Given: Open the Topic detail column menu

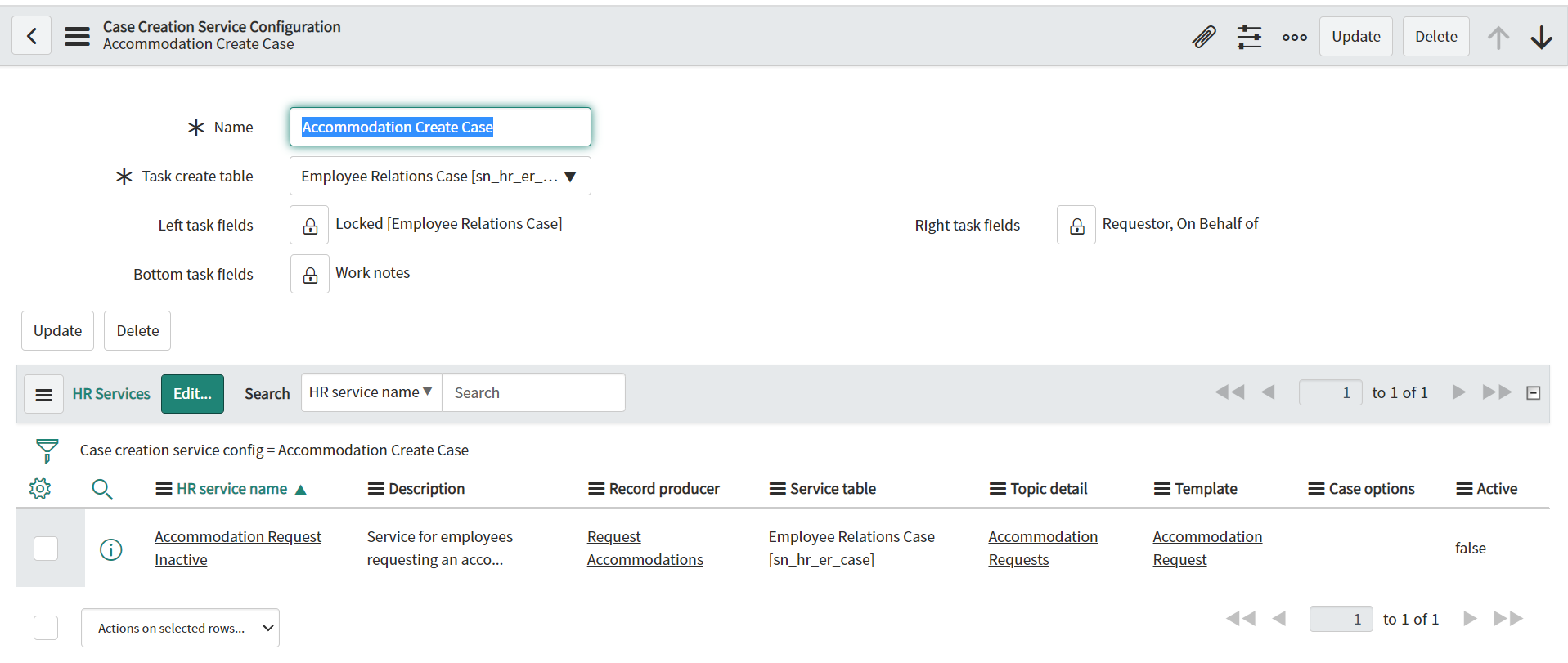Looking at the screenshot, I should pos(998,489).
